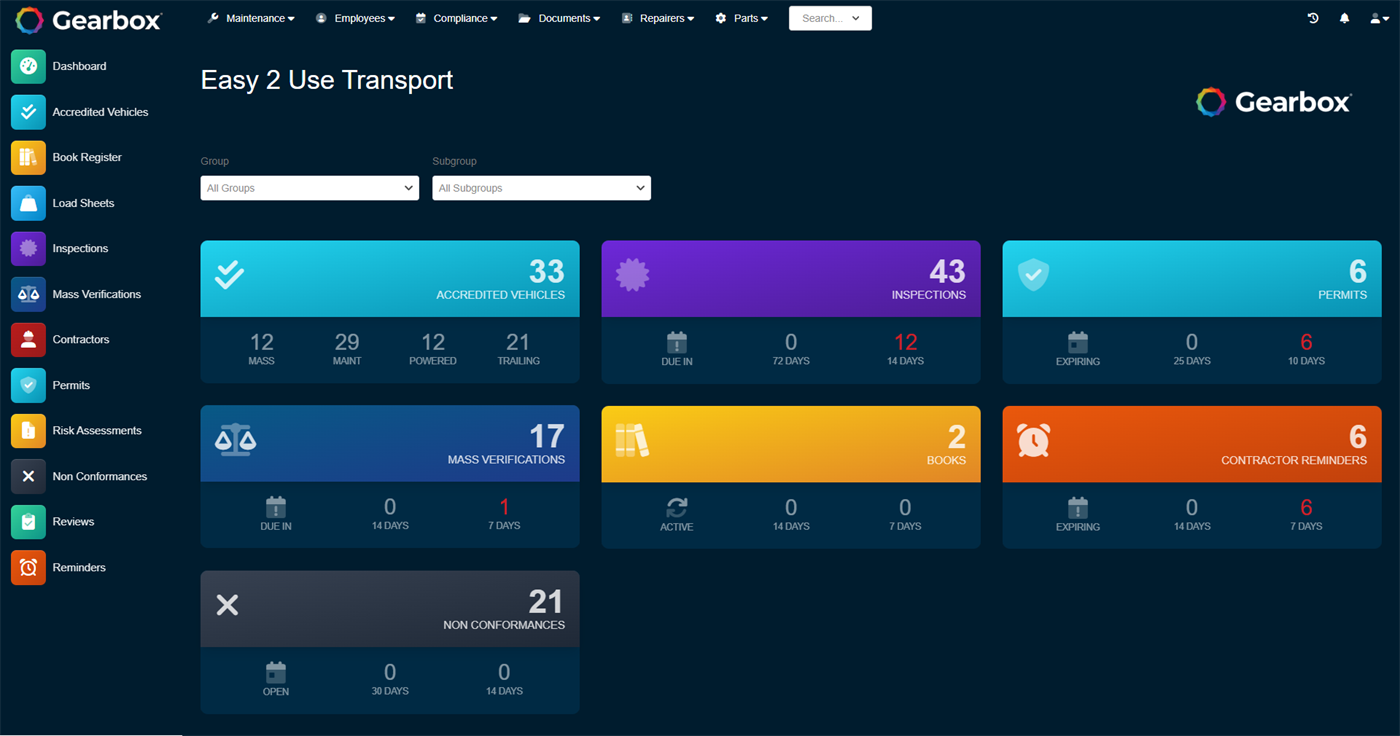Click the 17 Mass Verifications card total

[x=547, y=436]
